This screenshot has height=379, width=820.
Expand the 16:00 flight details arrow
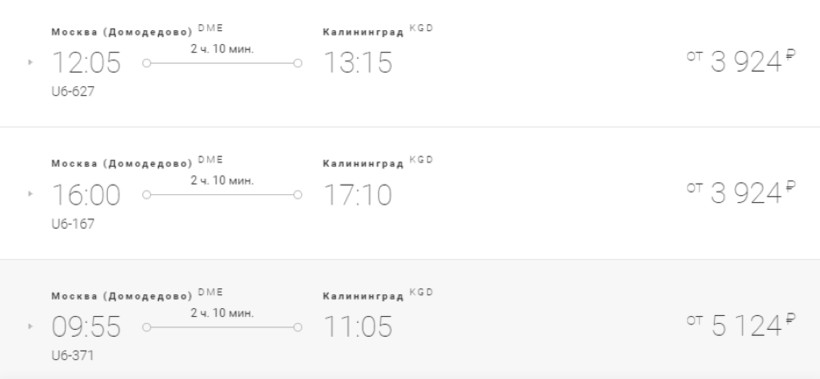30,194
